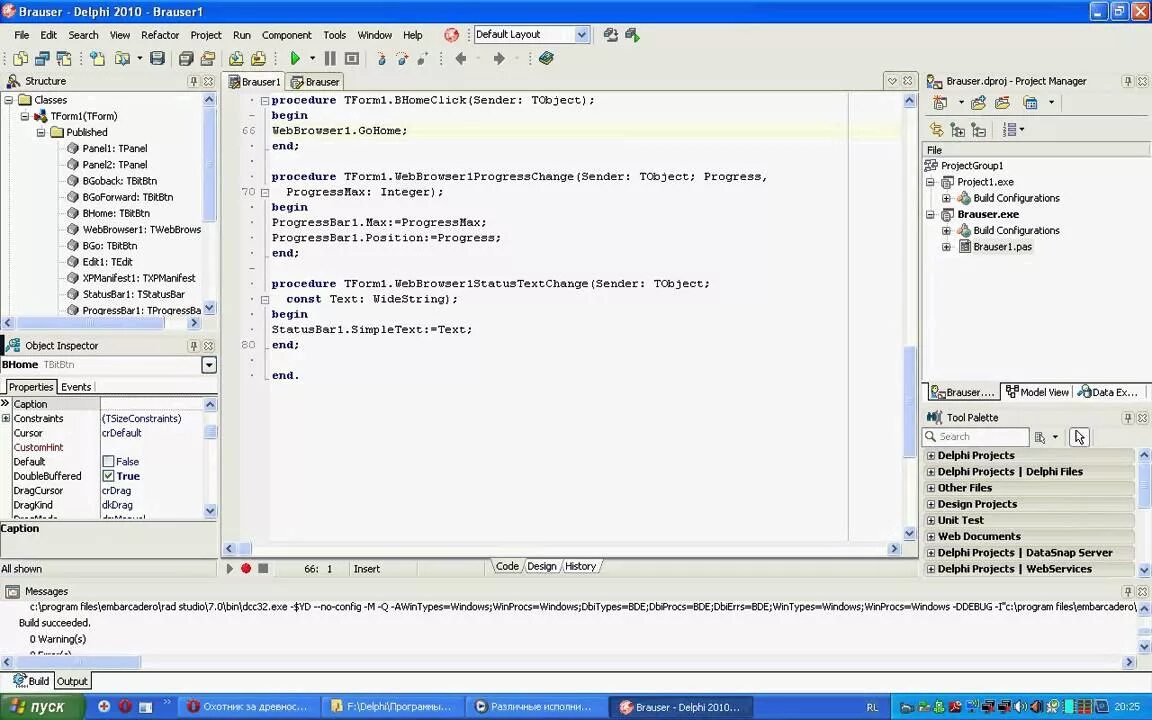Click the Open Project toolbar icon
This screenshot has width=1152, height=720.
208,59
